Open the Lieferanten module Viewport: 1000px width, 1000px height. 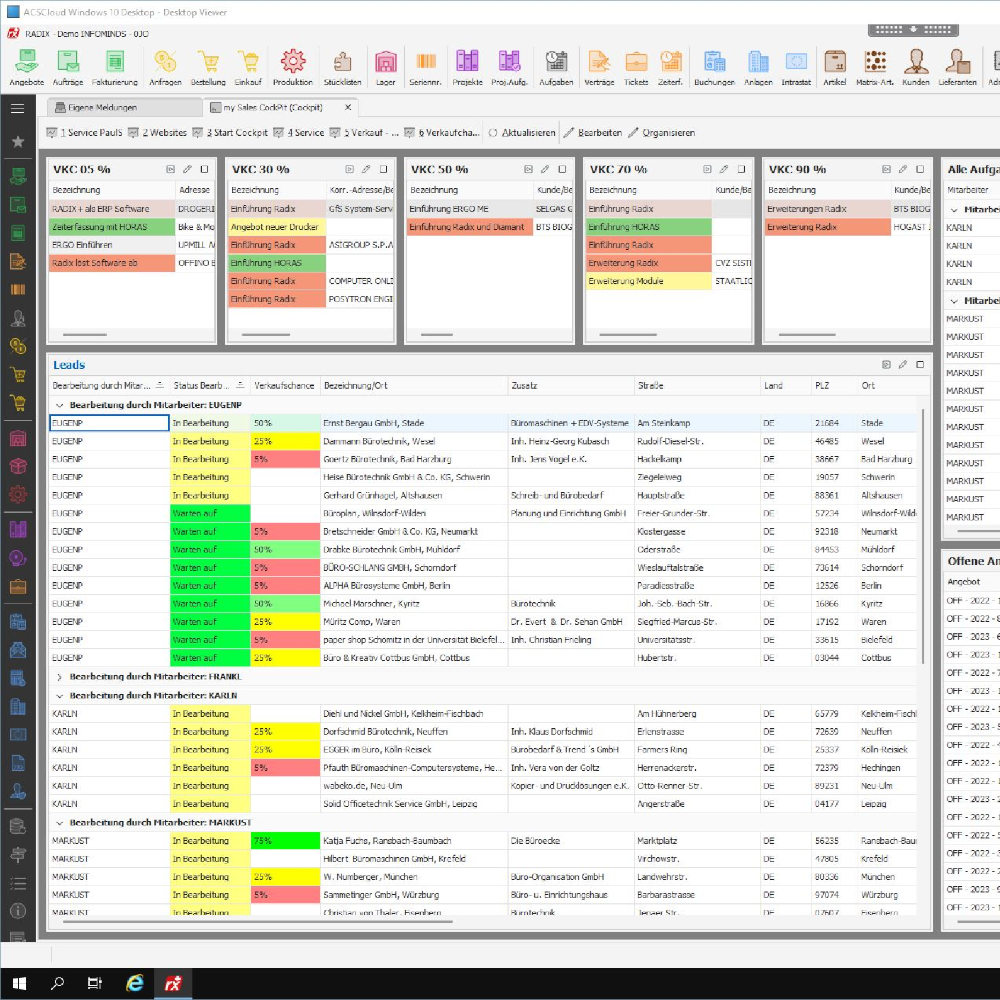point(957,68)
